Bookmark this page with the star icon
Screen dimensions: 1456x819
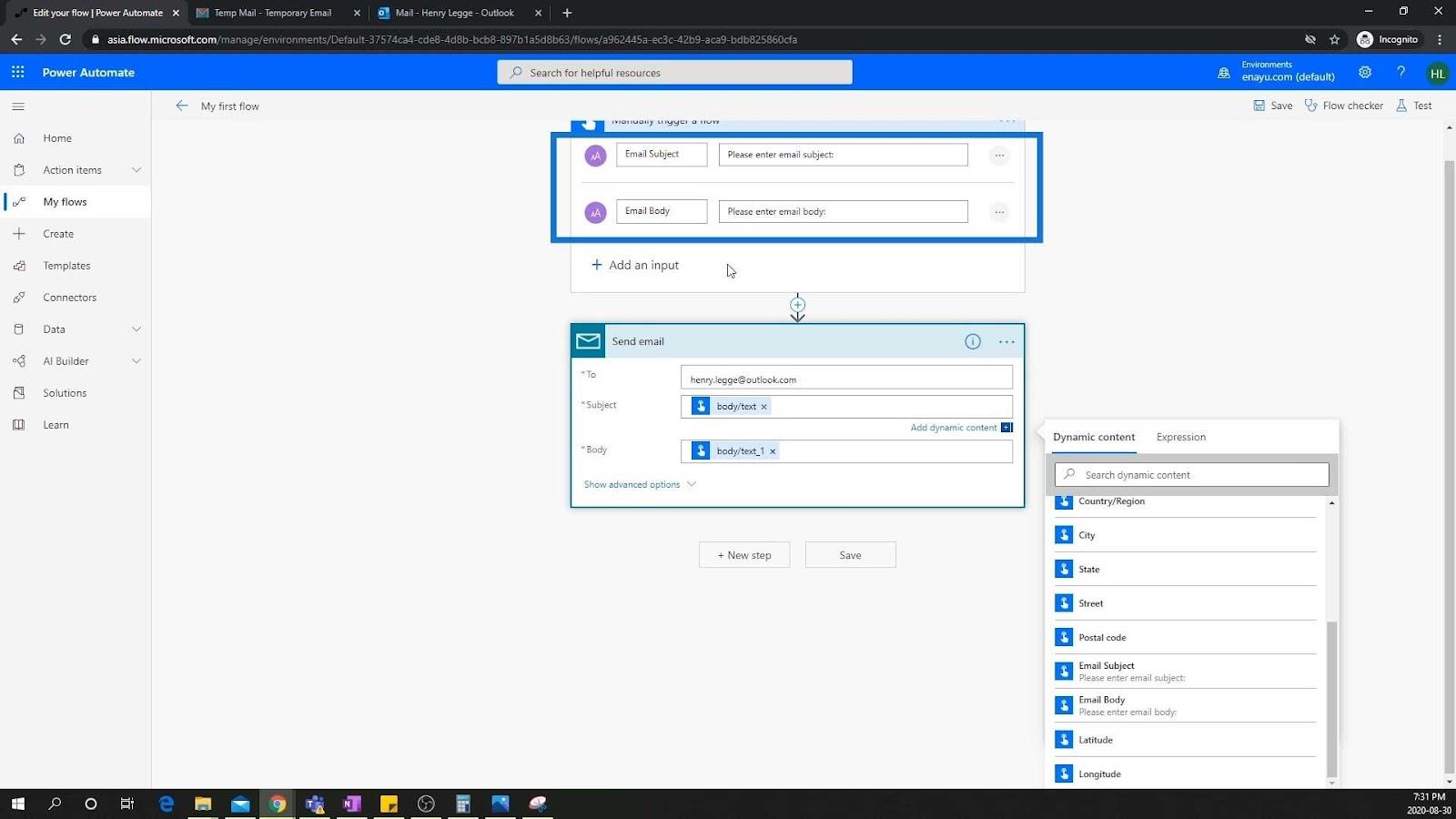pyautogui.click(x=1334, y=39)
